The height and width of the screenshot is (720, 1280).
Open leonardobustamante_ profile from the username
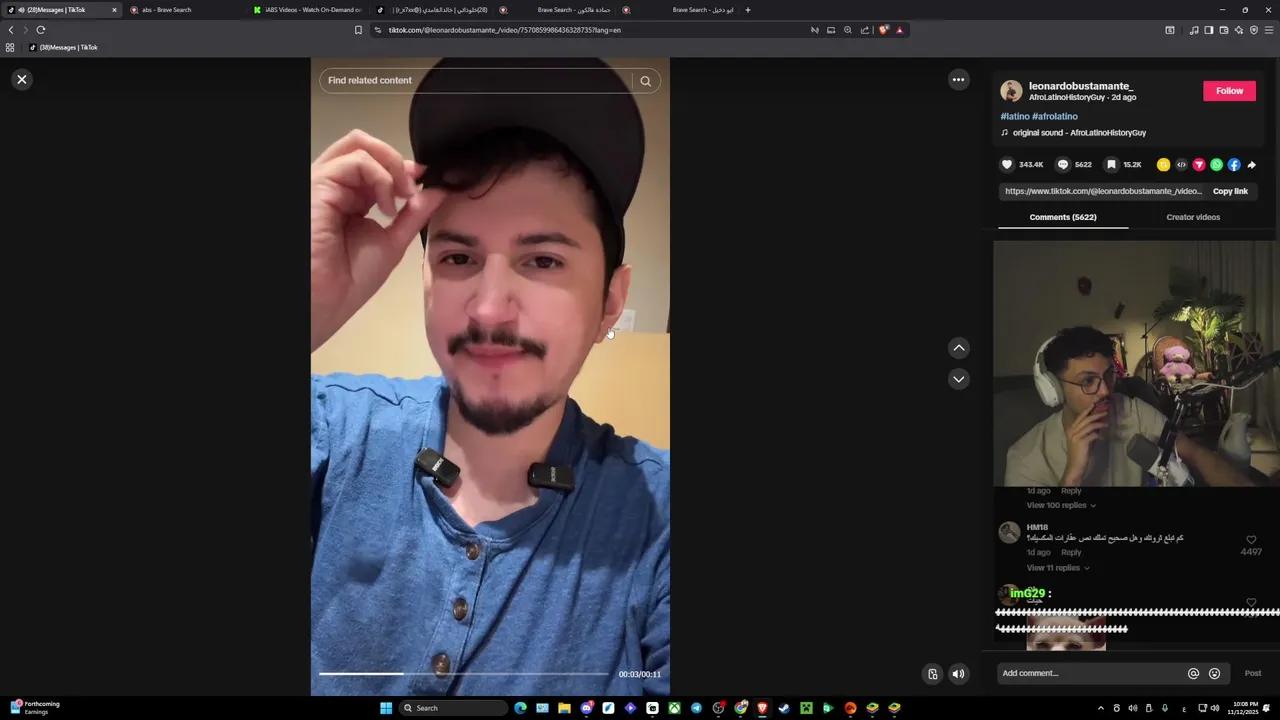pos(1081,86)
